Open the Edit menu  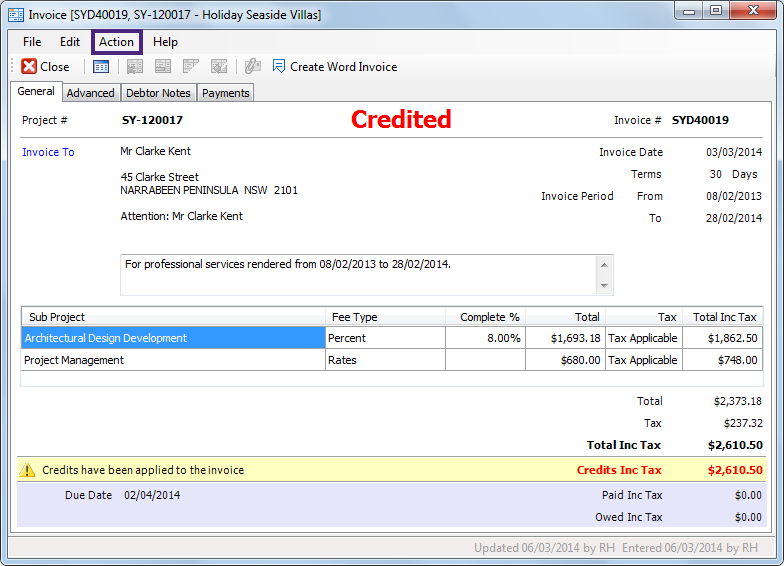click(70, 42)
